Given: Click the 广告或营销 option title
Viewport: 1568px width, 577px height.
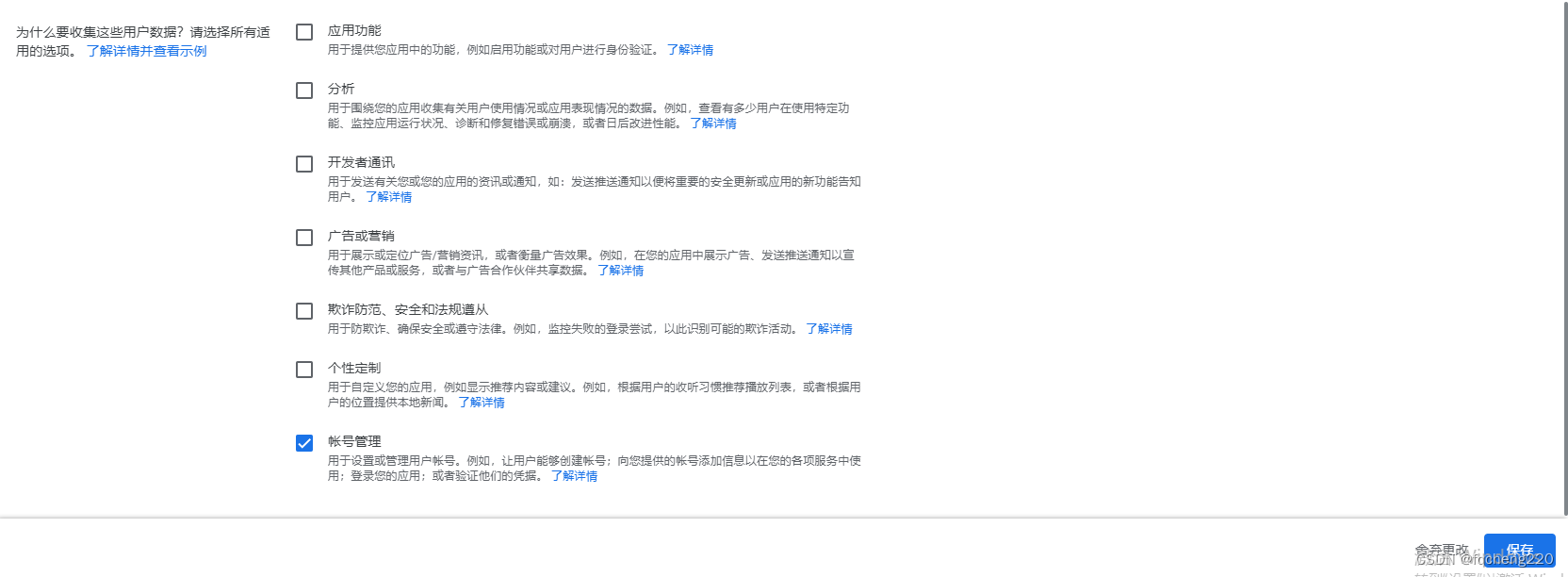Looking at the screenshot, I should pyautogui.click(x=361, y=236).
